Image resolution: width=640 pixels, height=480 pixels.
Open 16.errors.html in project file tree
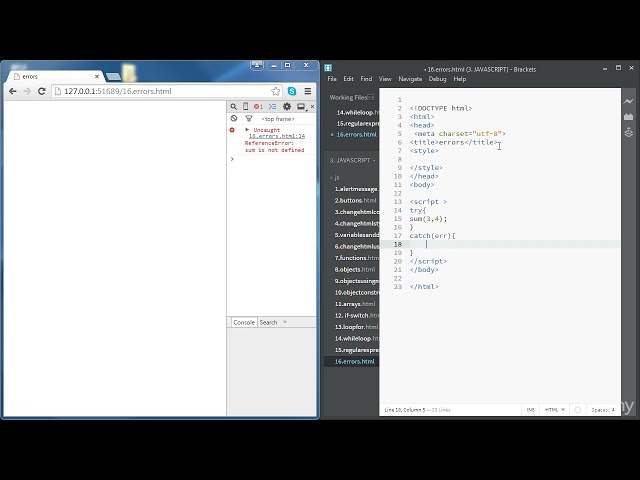354,362
